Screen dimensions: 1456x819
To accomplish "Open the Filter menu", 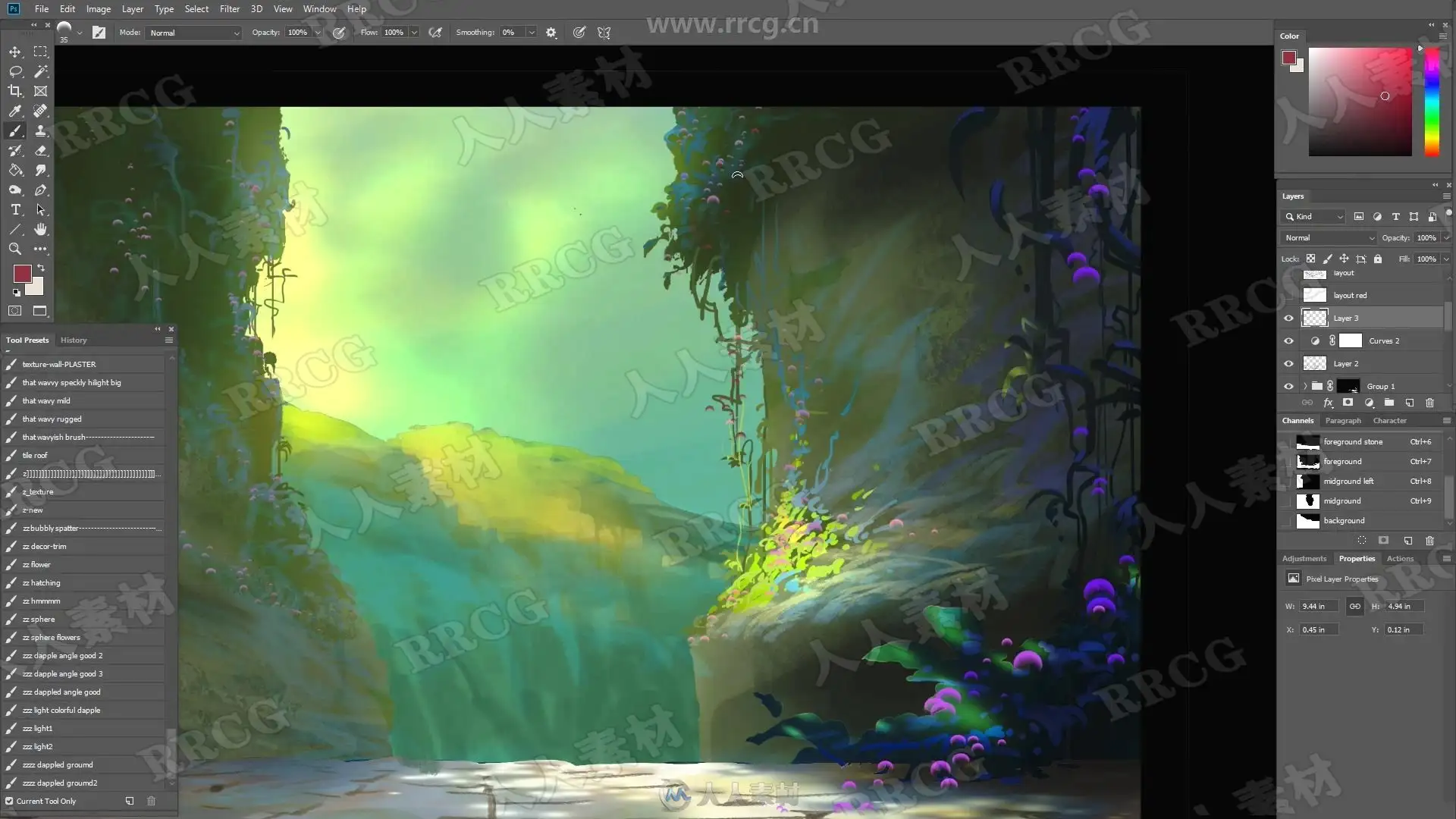I will (229, 9).
